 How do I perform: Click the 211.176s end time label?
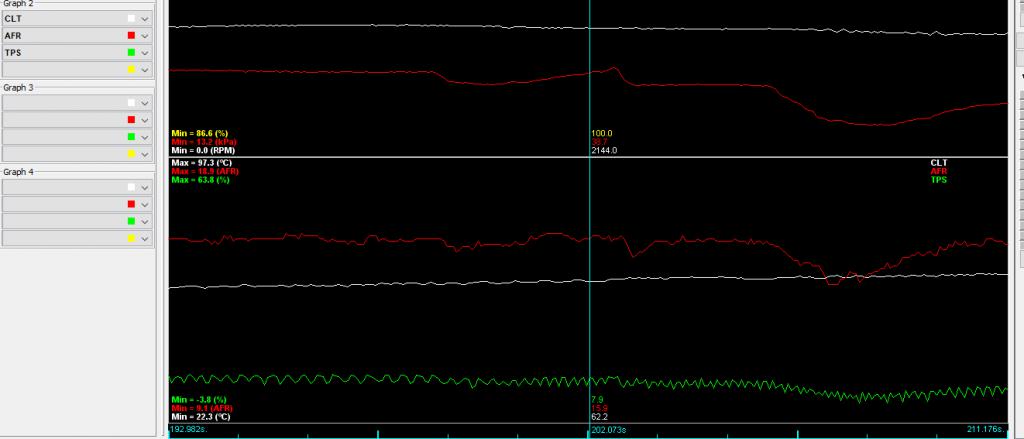point(985,432)
